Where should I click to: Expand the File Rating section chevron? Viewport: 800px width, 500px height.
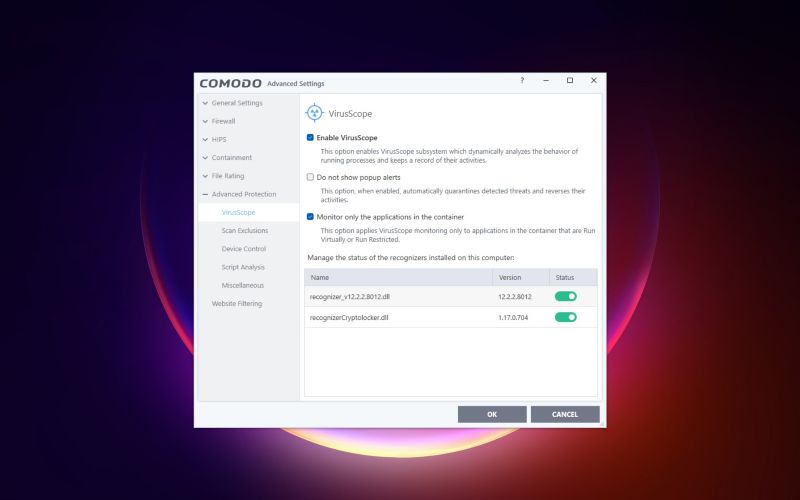point(205,176)
